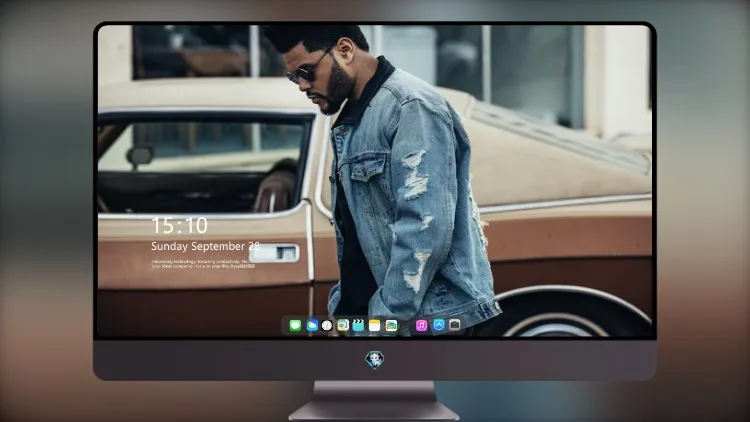Click the 15:10 clock widget
This screenshot has width=750, height=422.
coord(180,225)
